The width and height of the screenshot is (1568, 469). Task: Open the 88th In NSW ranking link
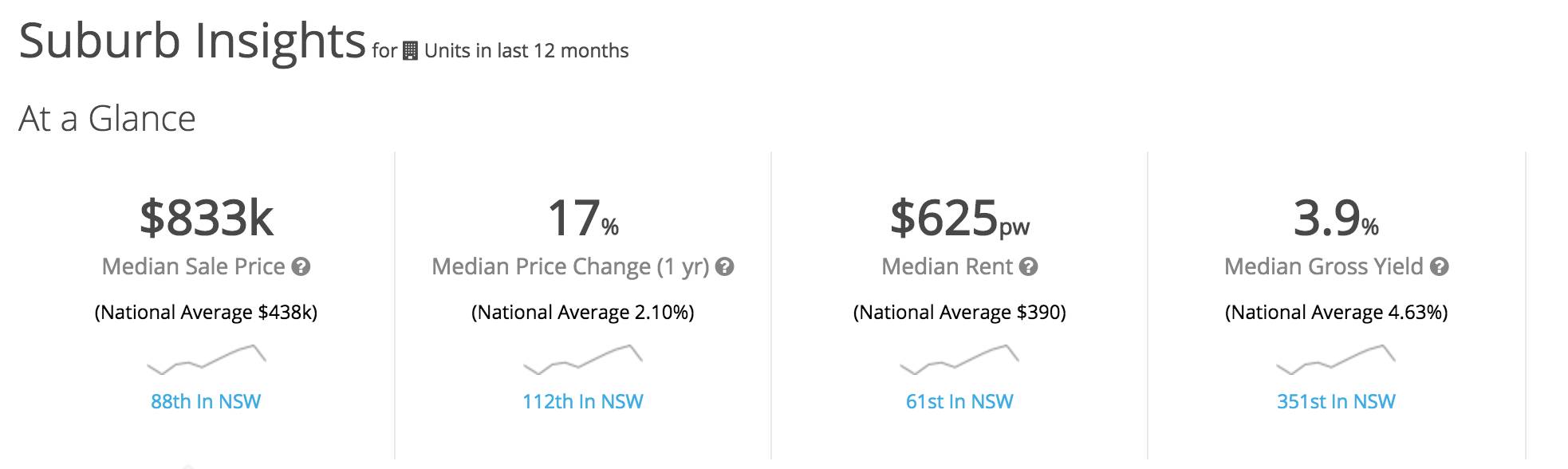pyautogui.click(x=206, y=401)
